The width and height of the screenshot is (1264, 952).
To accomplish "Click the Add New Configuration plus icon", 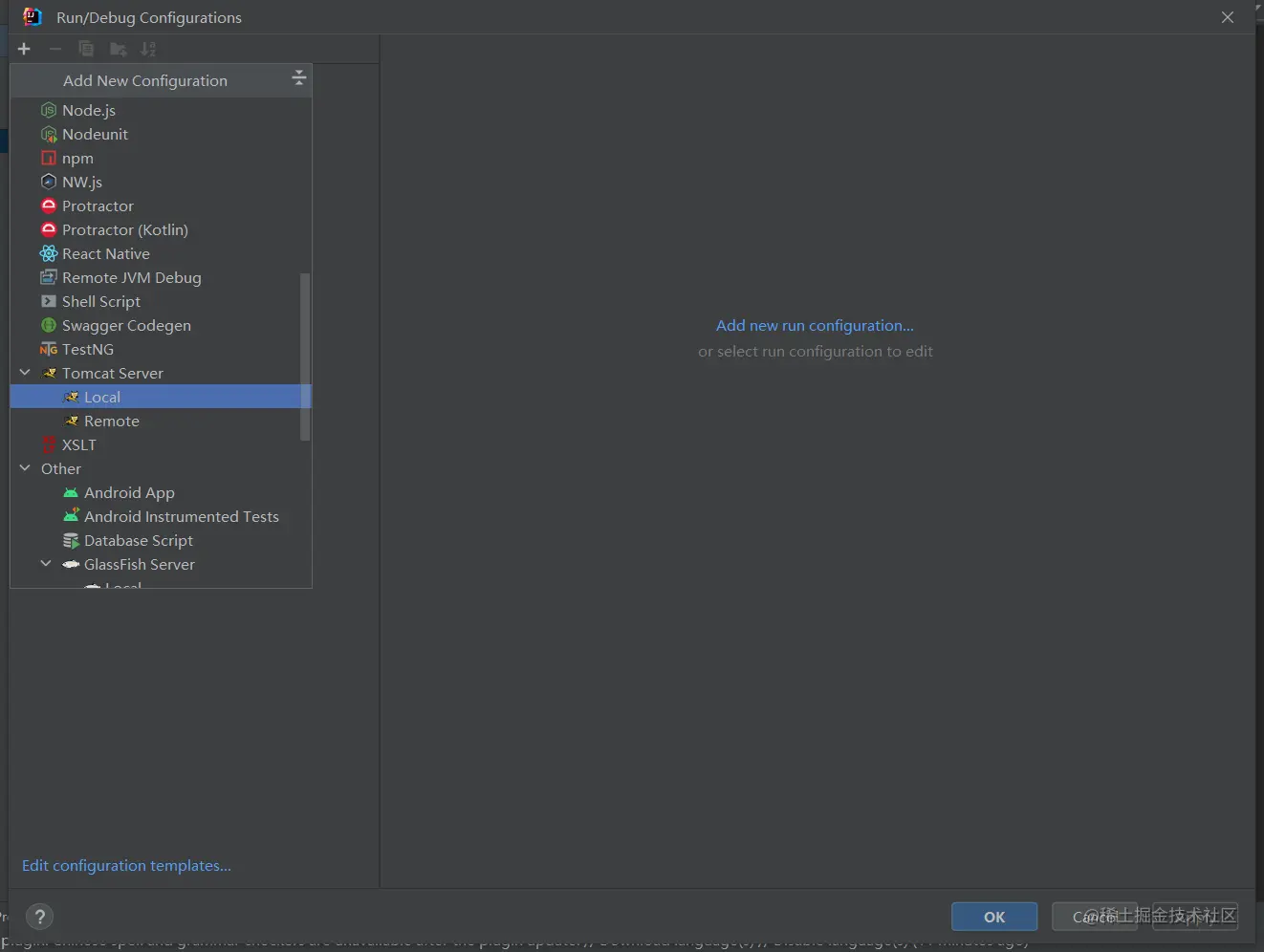I will pos(24,49).
